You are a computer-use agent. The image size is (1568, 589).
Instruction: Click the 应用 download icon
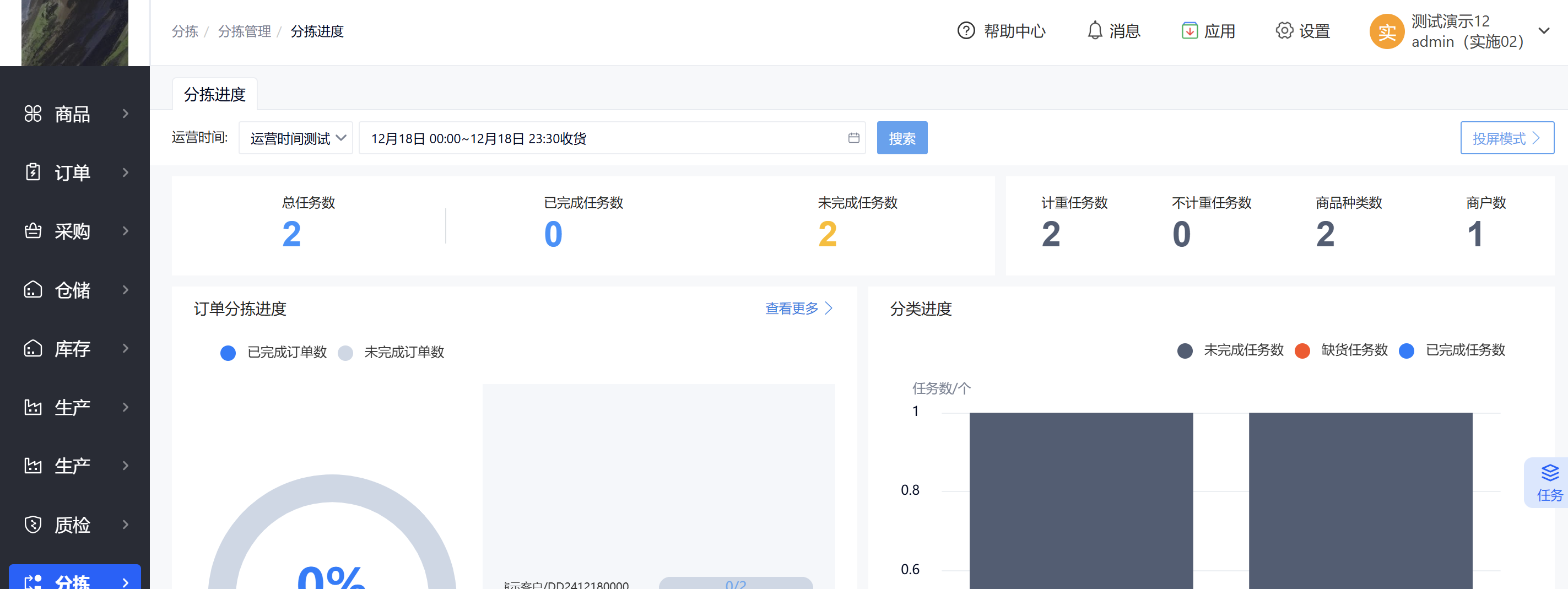1189,30
